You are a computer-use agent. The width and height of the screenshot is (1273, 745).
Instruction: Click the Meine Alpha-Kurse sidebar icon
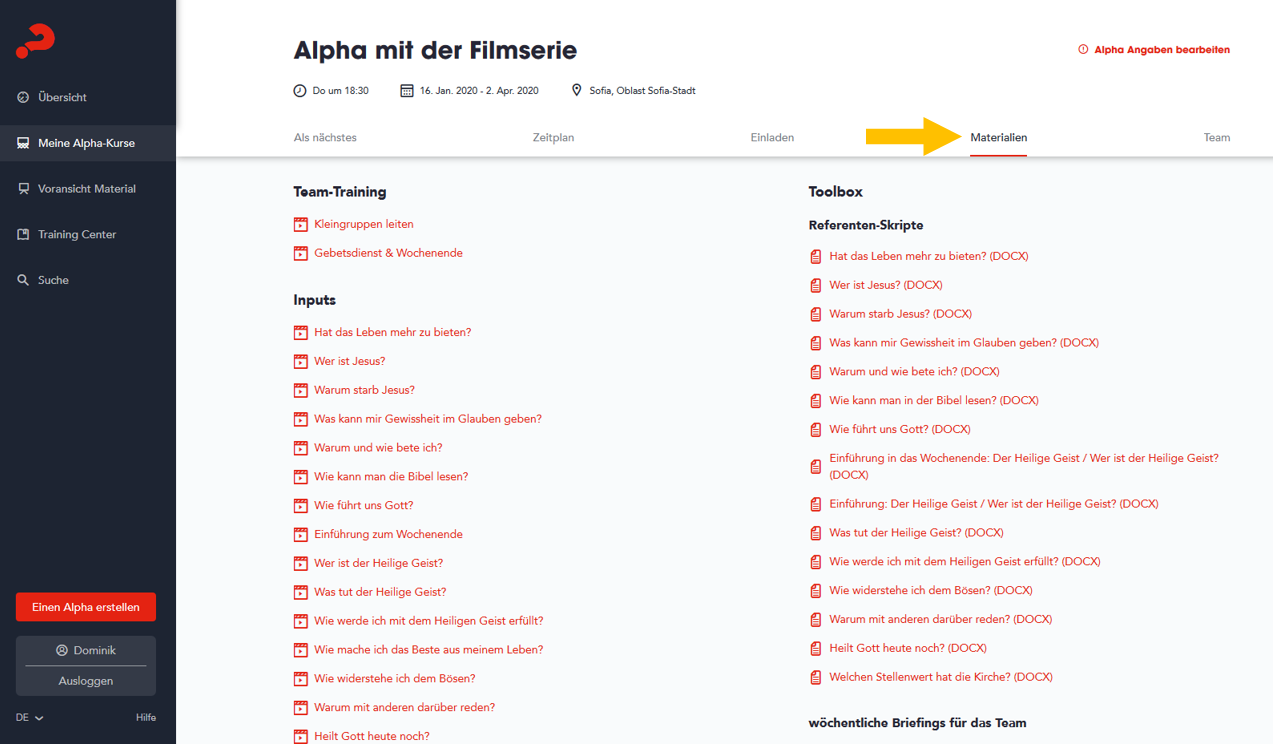pyautogui.click(x=23, y=143)
